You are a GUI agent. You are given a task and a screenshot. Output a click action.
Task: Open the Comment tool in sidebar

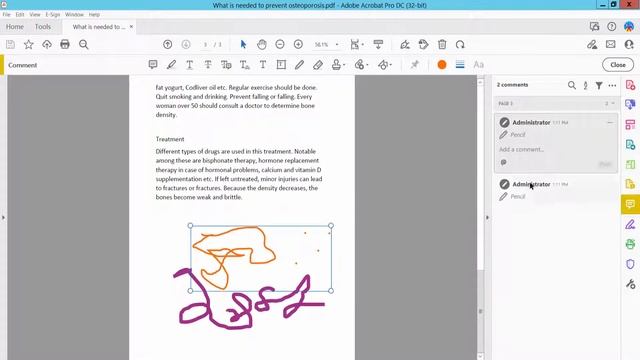630,204
